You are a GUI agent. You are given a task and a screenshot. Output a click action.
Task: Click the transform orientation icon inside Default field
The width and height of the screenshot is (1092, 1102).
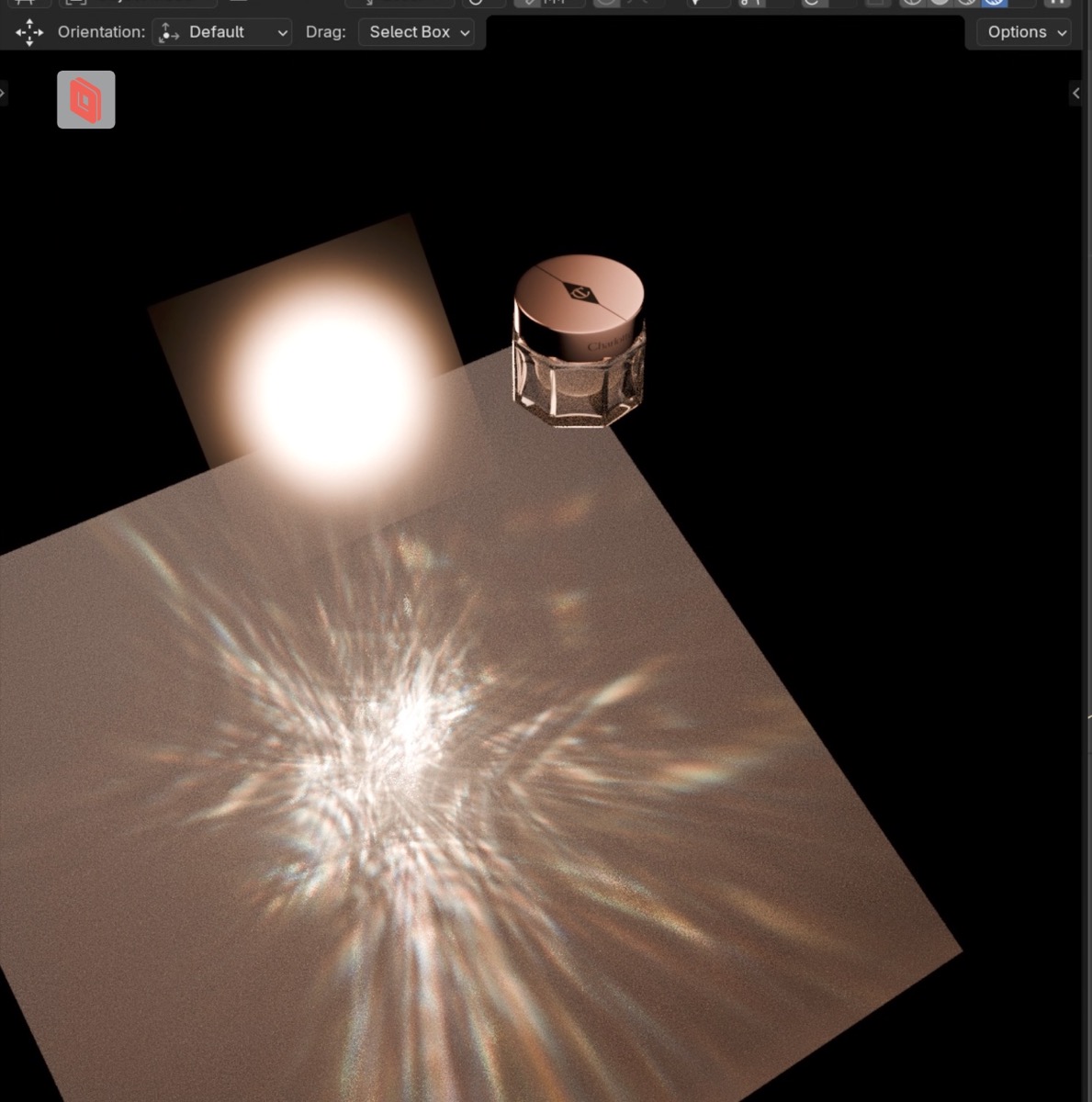tap(168, 32)
